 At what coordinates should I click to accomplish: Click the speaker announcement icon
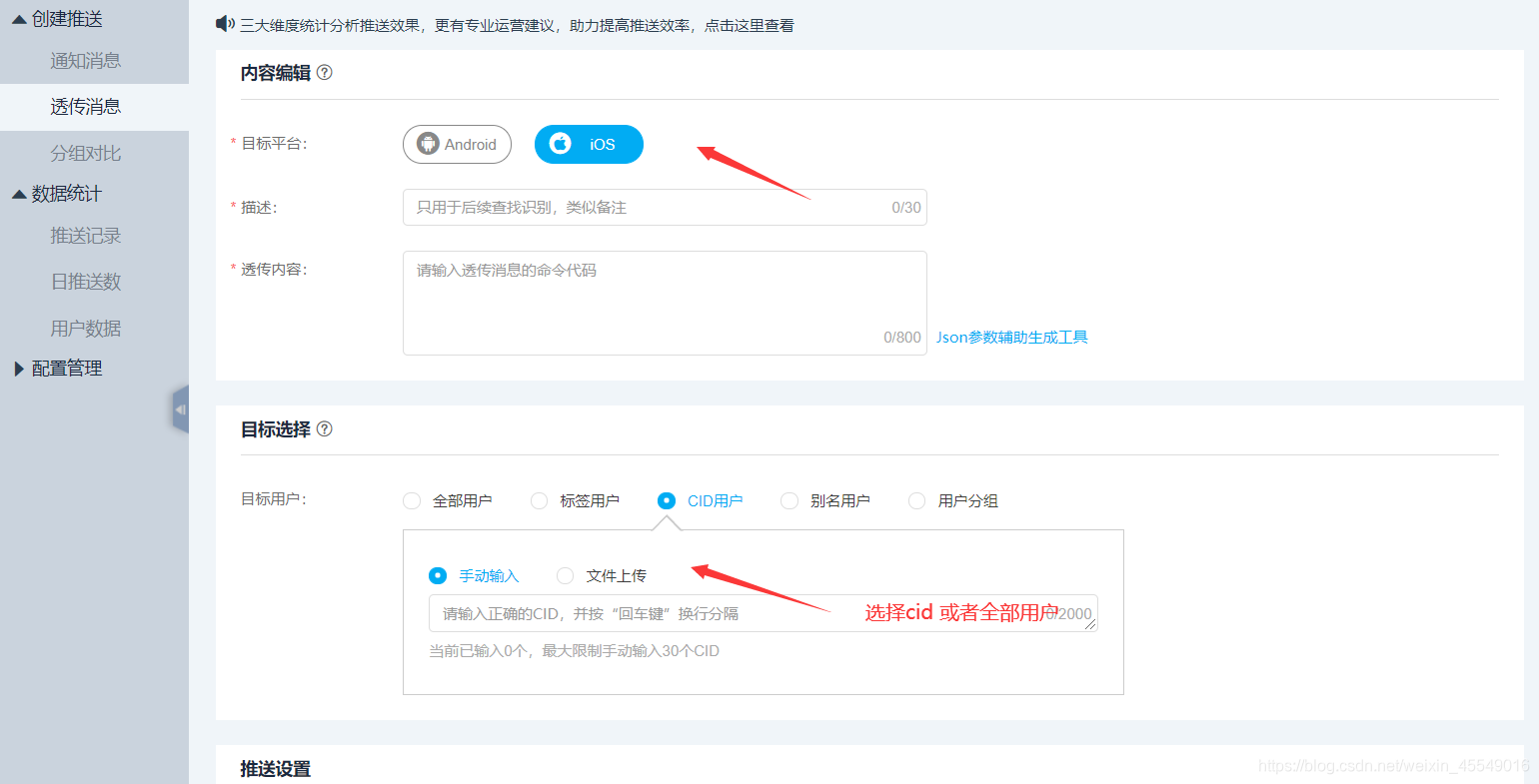pyautogui.click(x=225, y=24)
